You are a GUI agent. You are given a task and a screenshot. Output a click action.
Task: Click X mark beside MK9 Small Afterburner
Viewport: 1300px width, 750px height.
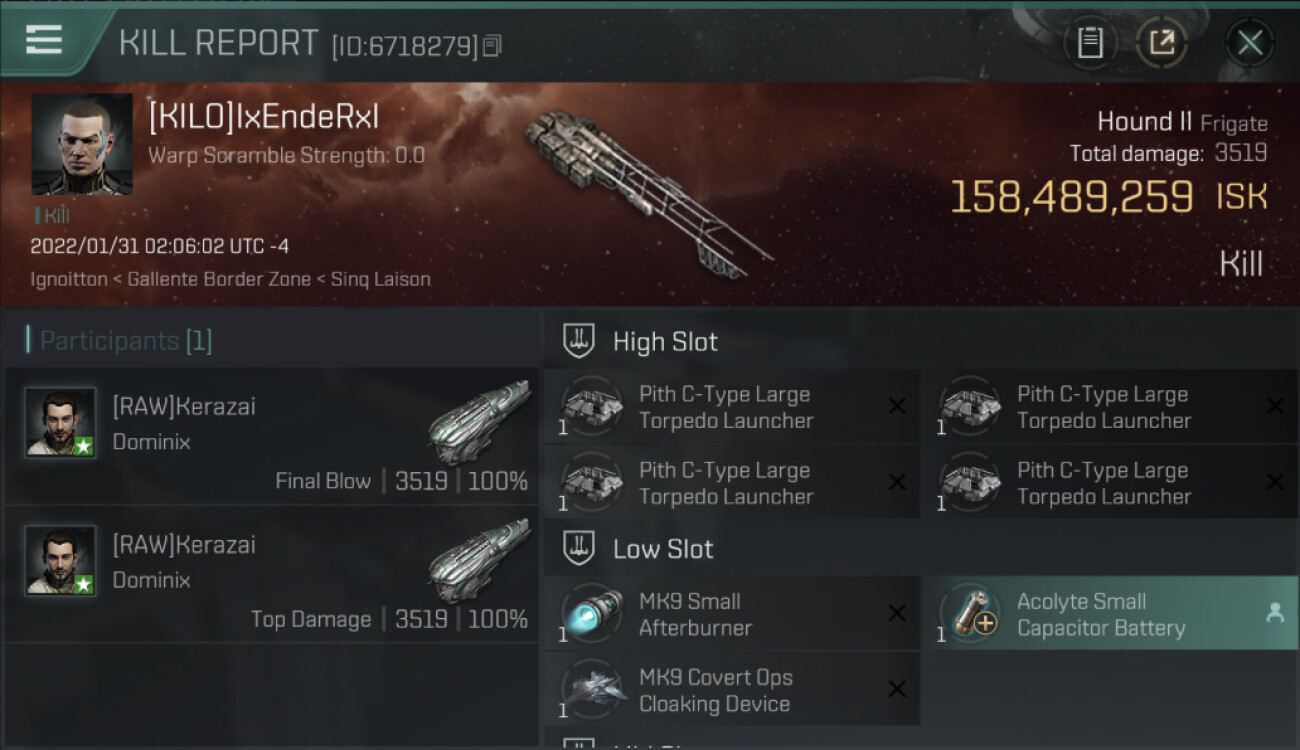(897, 613)
